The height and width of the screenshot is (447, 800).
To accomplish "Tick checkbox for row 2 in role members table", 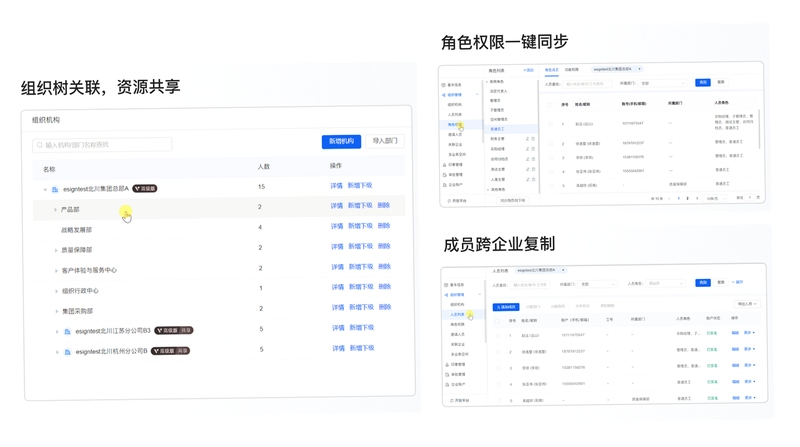I will click(x=551, y=144).
